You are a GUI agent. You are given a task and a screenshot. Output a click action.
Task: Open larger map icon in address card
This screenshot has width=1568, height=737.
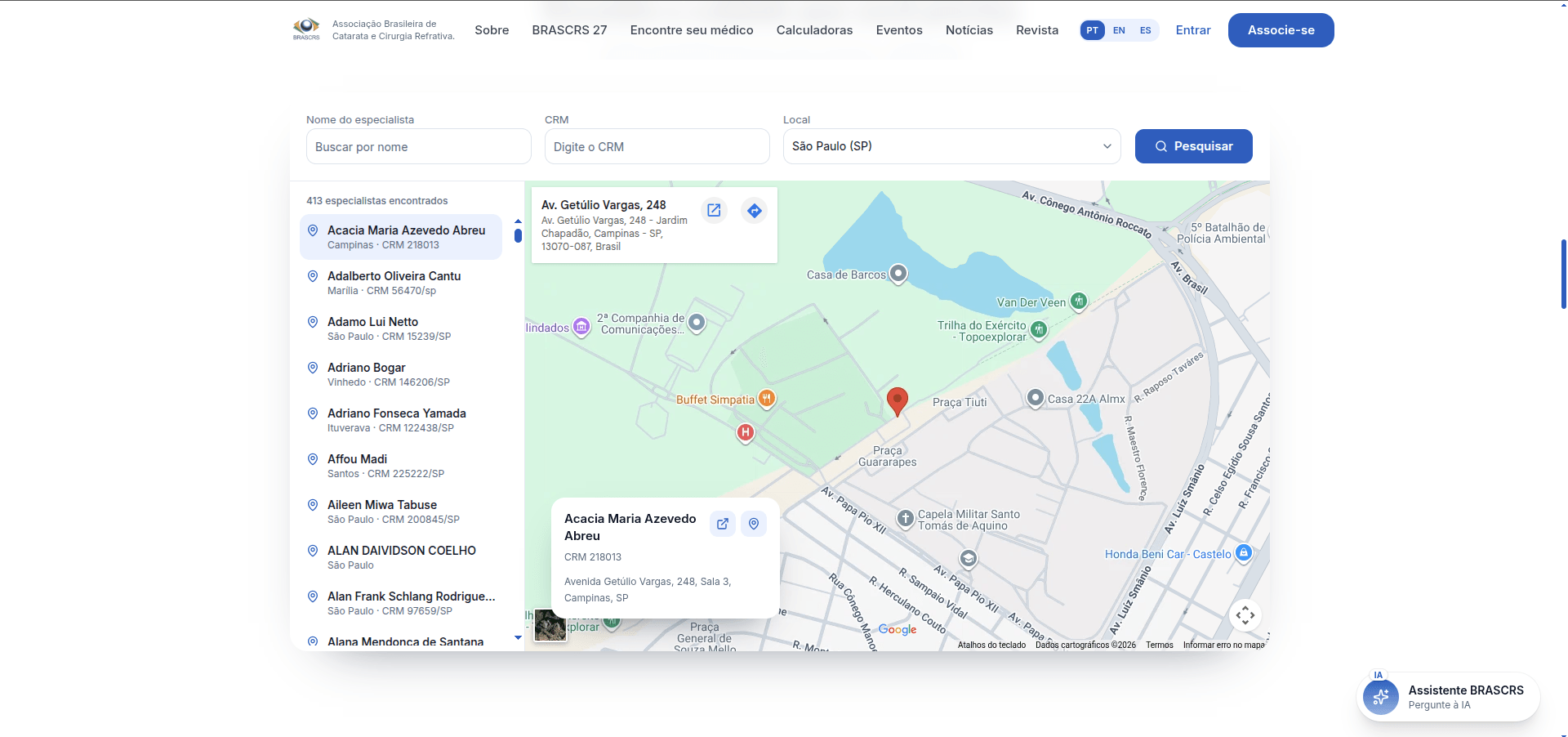(x=714, y=210)
